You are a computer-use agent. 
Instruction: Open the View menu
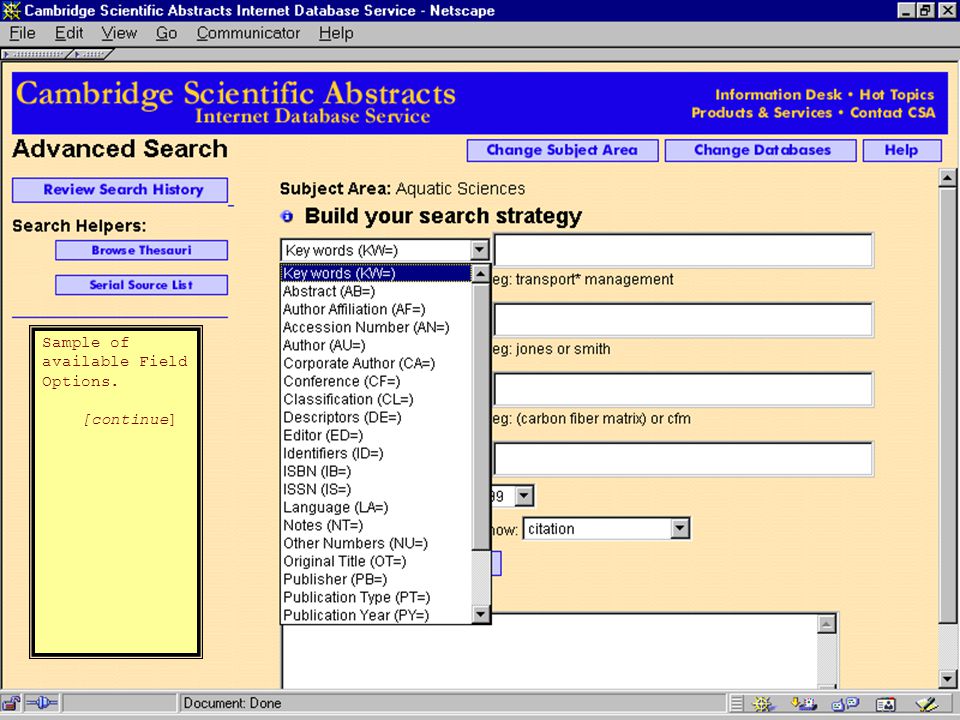(119, 33)
